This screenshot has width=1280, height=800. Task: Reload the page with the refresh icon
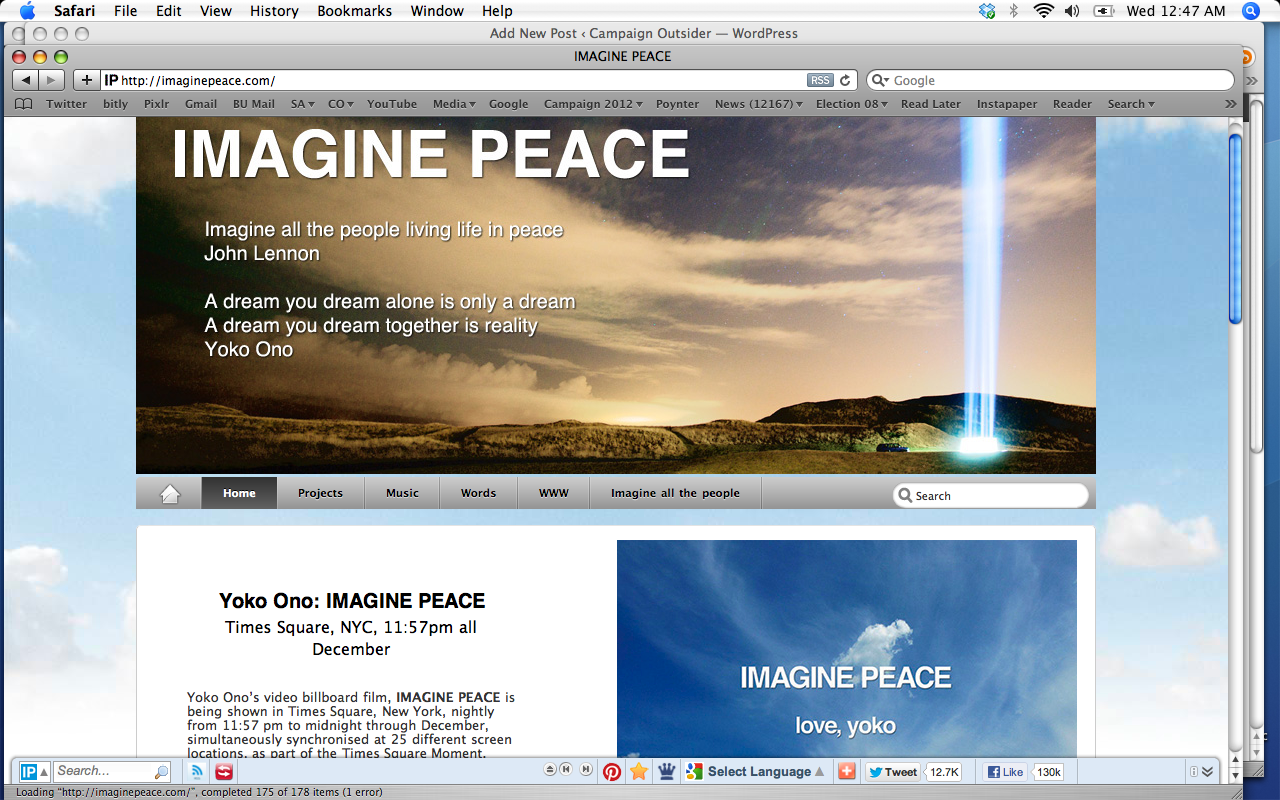[845, 80]
